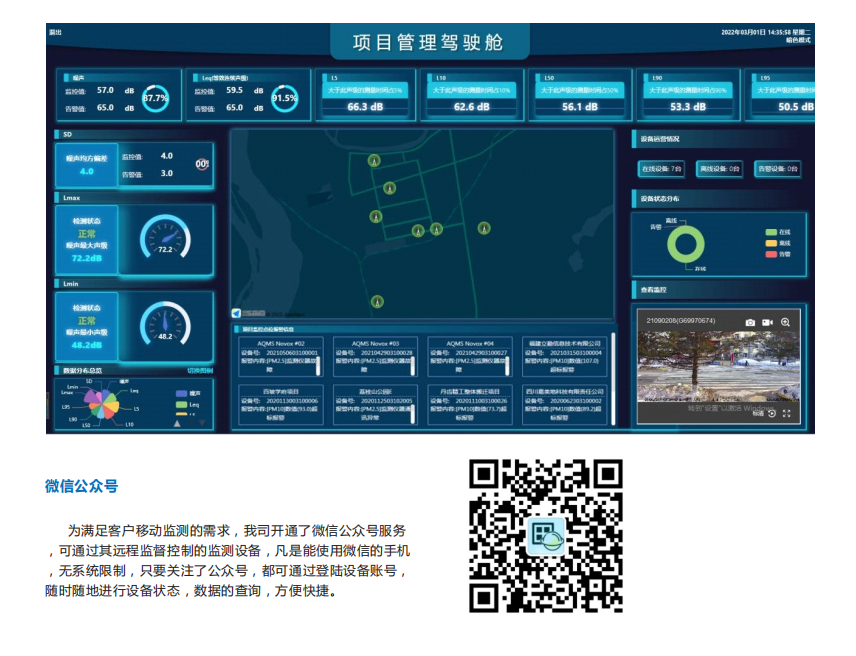The height and width of the screenshot is (656, 856).
Task: Click the Lmin dial gauge showing 48.2
Action: 165,324
